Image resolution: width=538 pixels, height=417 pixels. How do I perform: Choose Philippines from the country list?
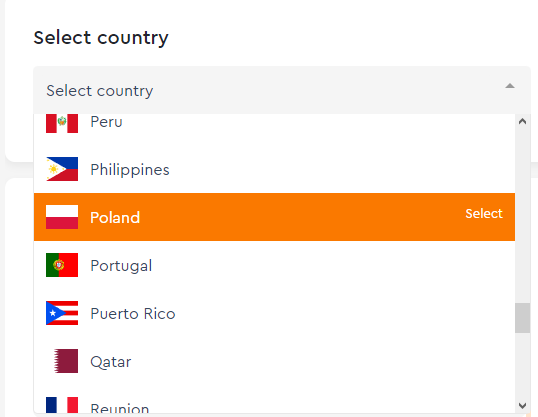tap(274, 169)
